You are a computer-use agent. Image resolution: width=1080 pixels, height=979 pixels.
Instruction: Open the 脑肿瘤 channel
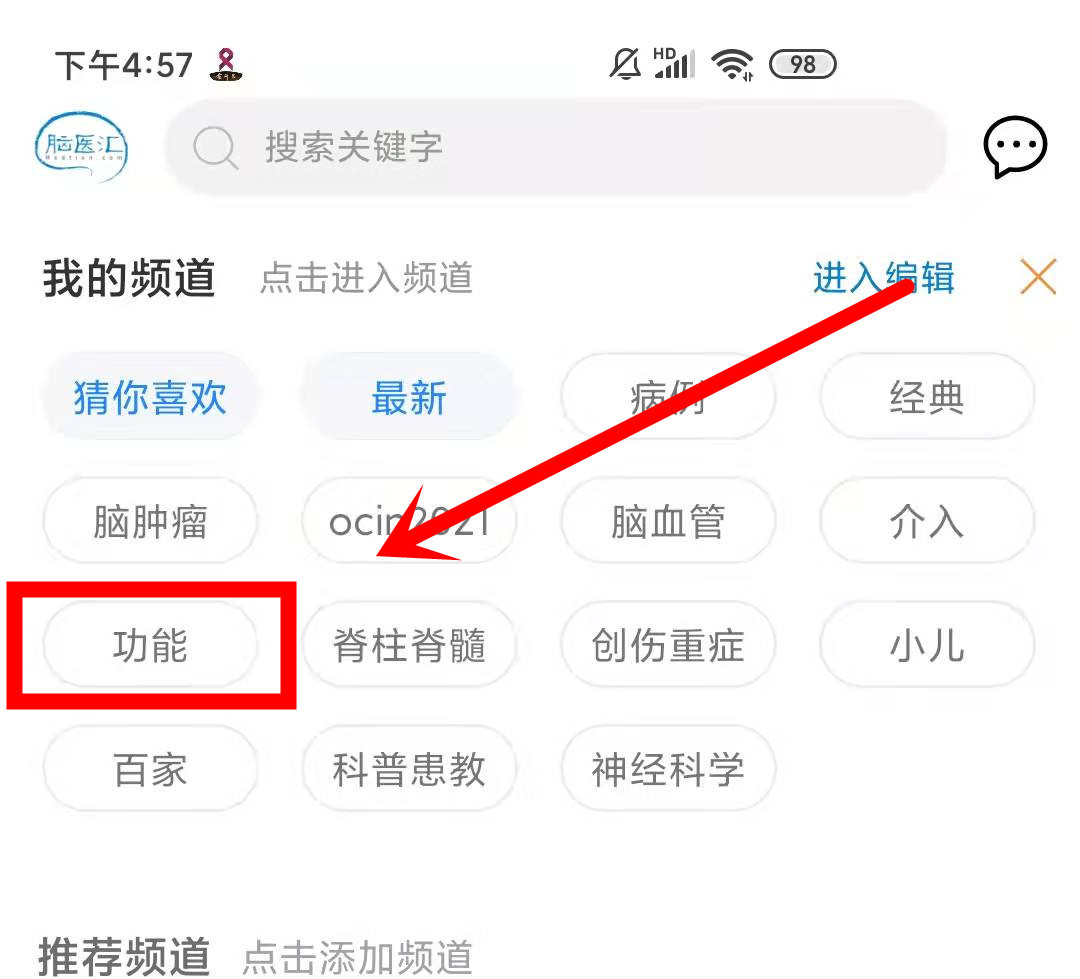(150, 522)
